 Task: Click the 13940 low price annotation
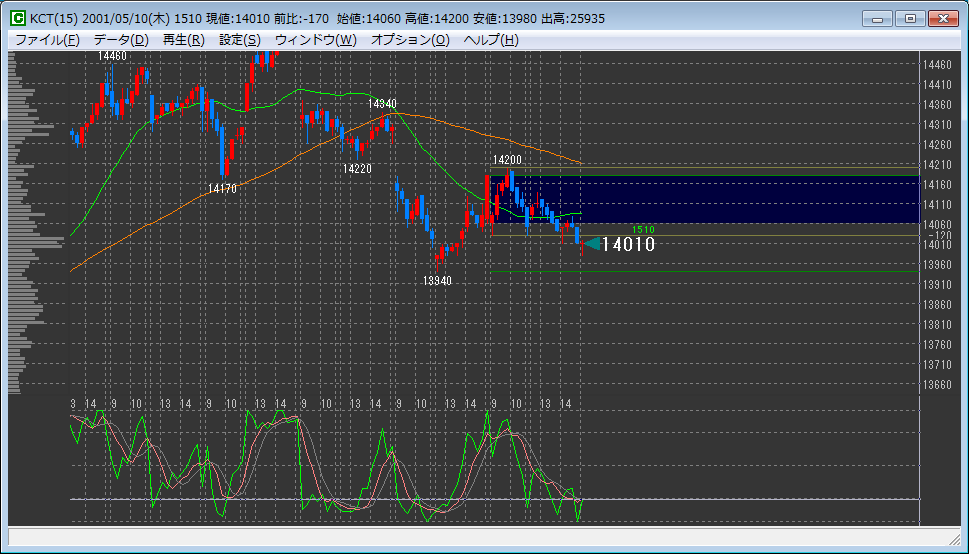[437, 281]
